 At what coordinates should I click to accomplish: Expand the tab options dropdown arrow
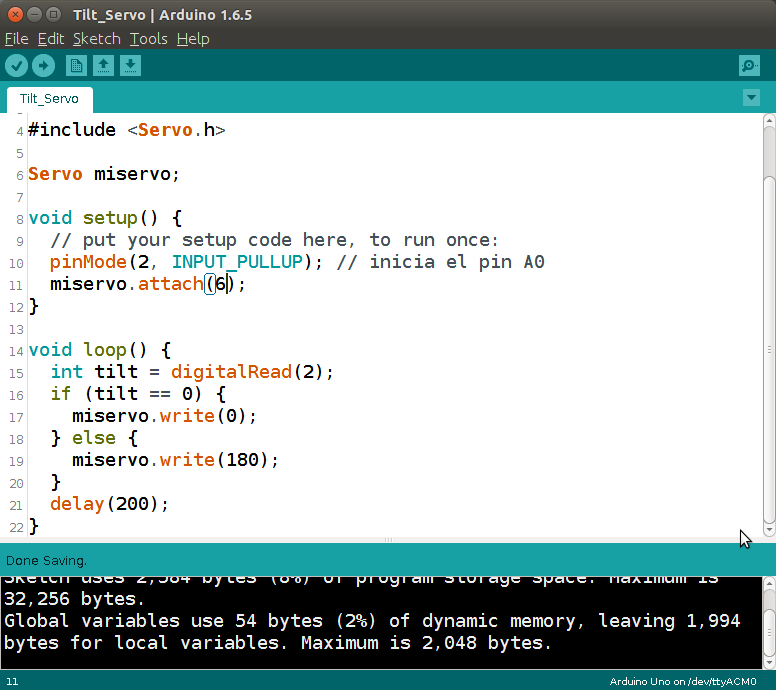(751, 98)
